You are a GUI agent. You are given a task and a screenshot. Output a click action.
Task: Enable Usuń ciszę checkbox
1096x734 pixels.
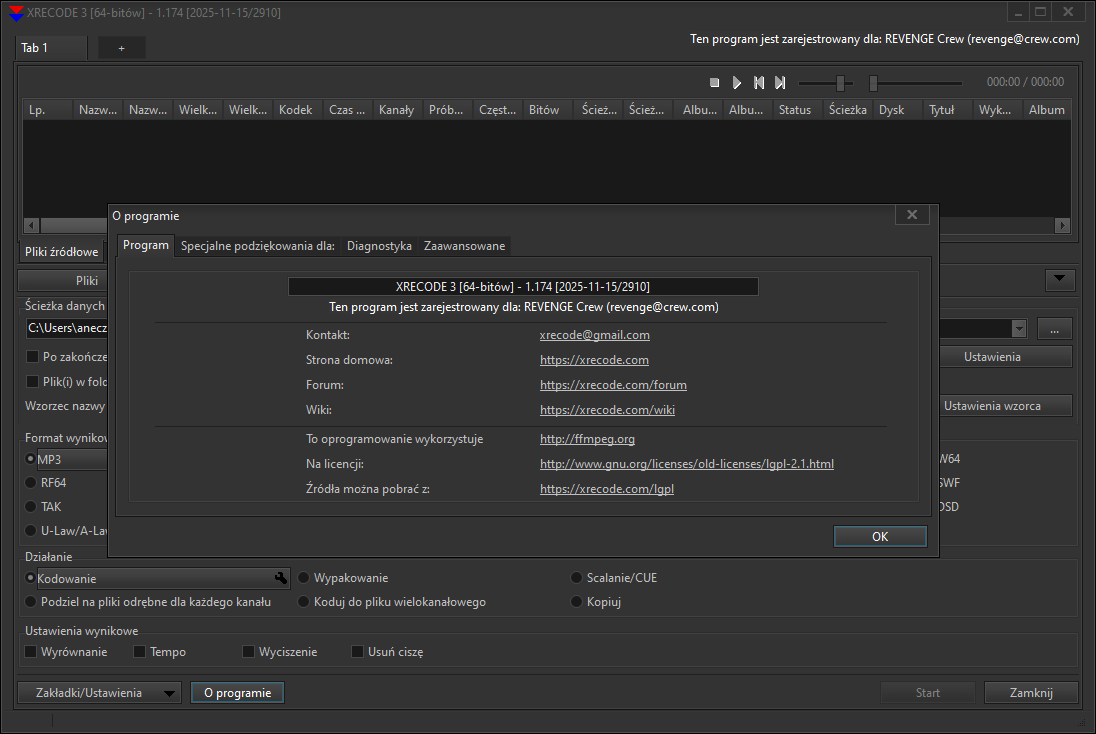[357, 652]
